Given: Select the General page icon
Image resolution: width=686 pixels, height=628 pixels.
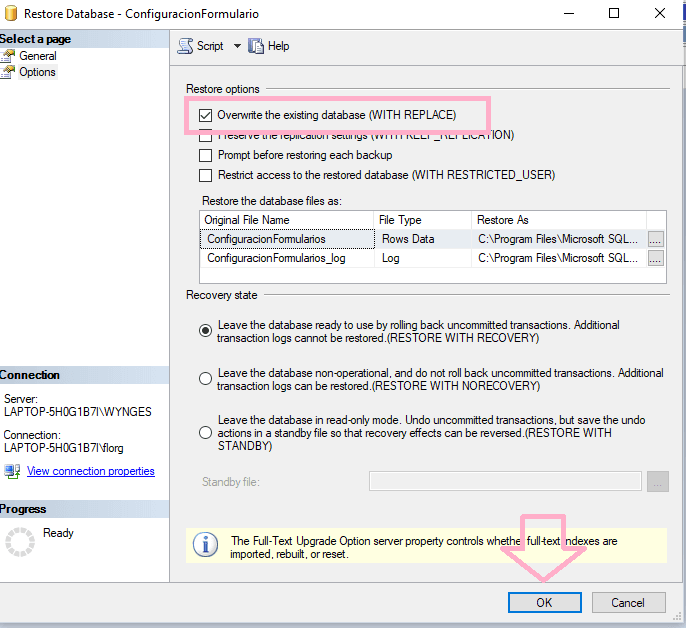Looking at the screenshot, I should point(8,56).
